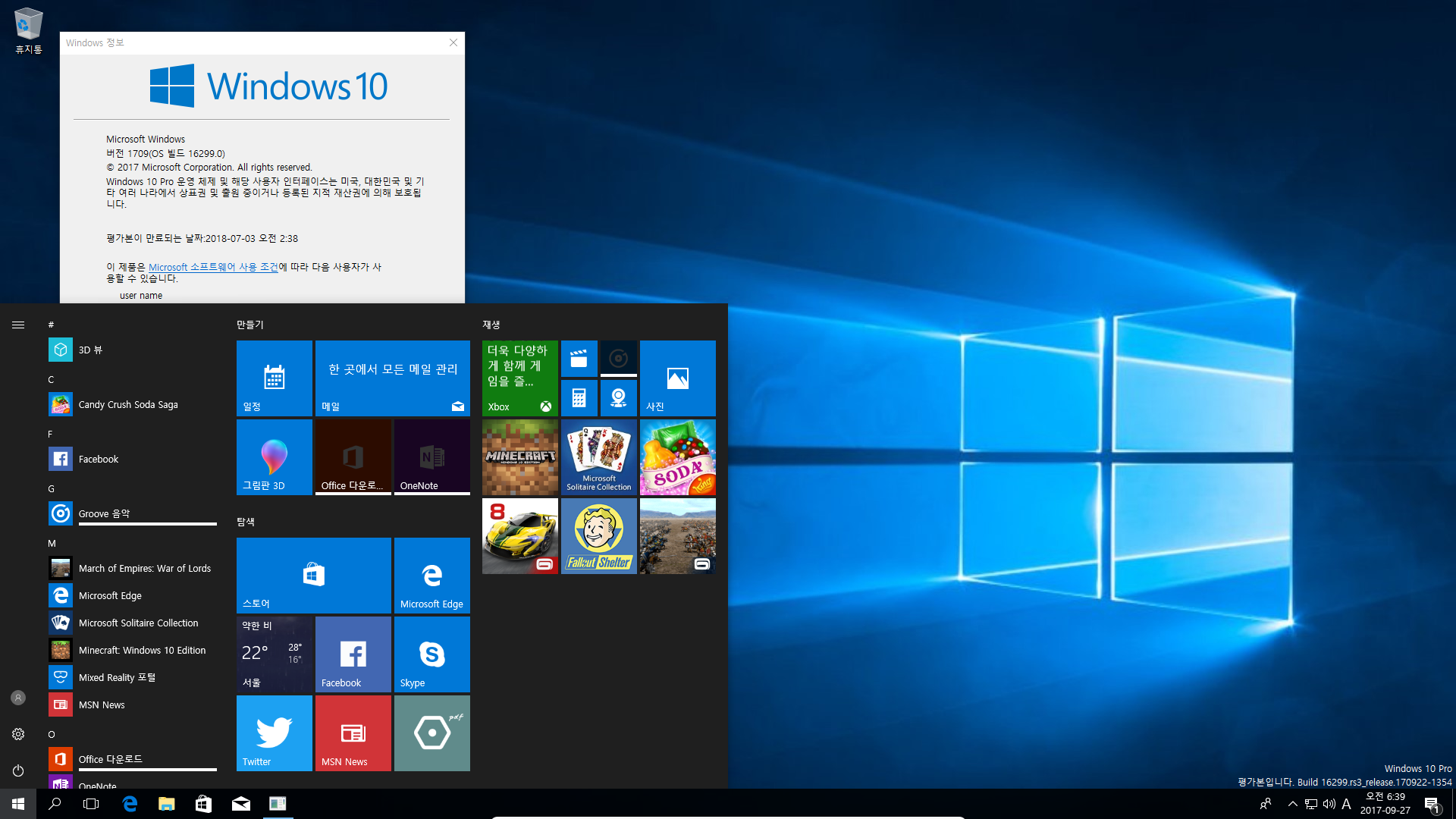The width and height of the screenshot is (1456, 819).
Task: Open the Power options button
Action: (x=18, y=770)
